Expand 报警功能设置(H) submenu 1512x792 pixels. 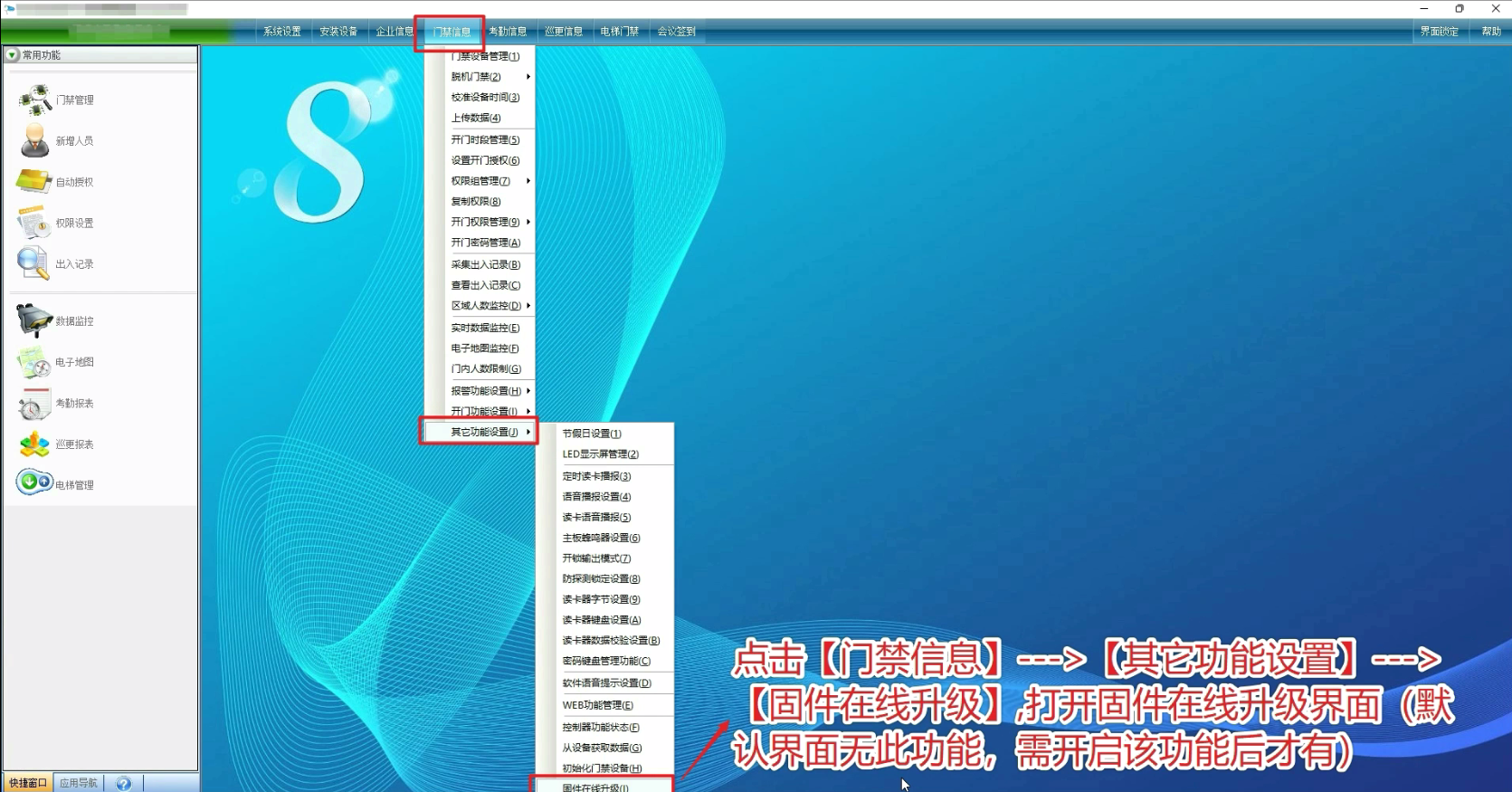(487, 391)
